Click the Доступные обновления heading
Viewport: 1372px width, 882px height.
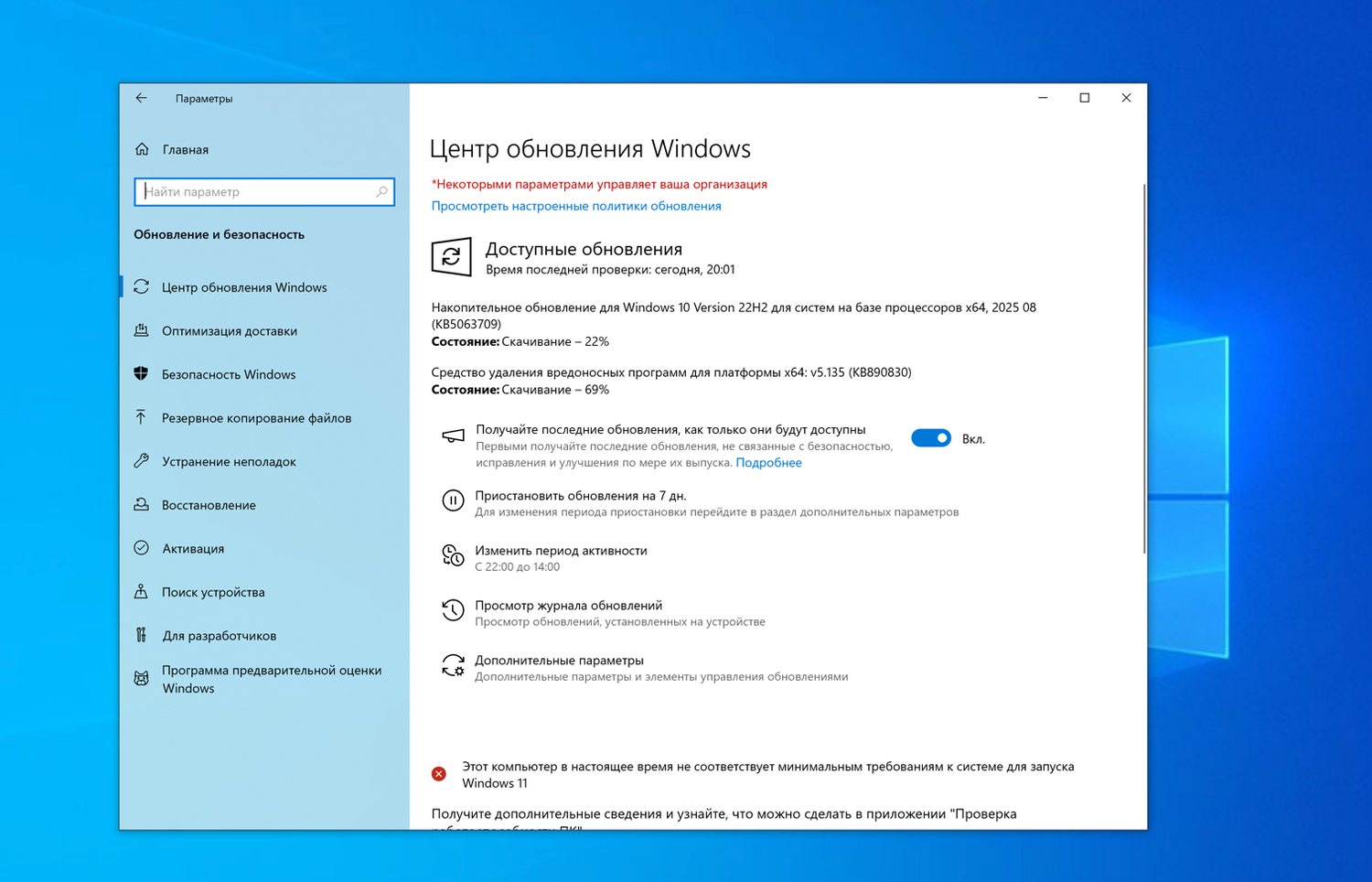[584, 249]
